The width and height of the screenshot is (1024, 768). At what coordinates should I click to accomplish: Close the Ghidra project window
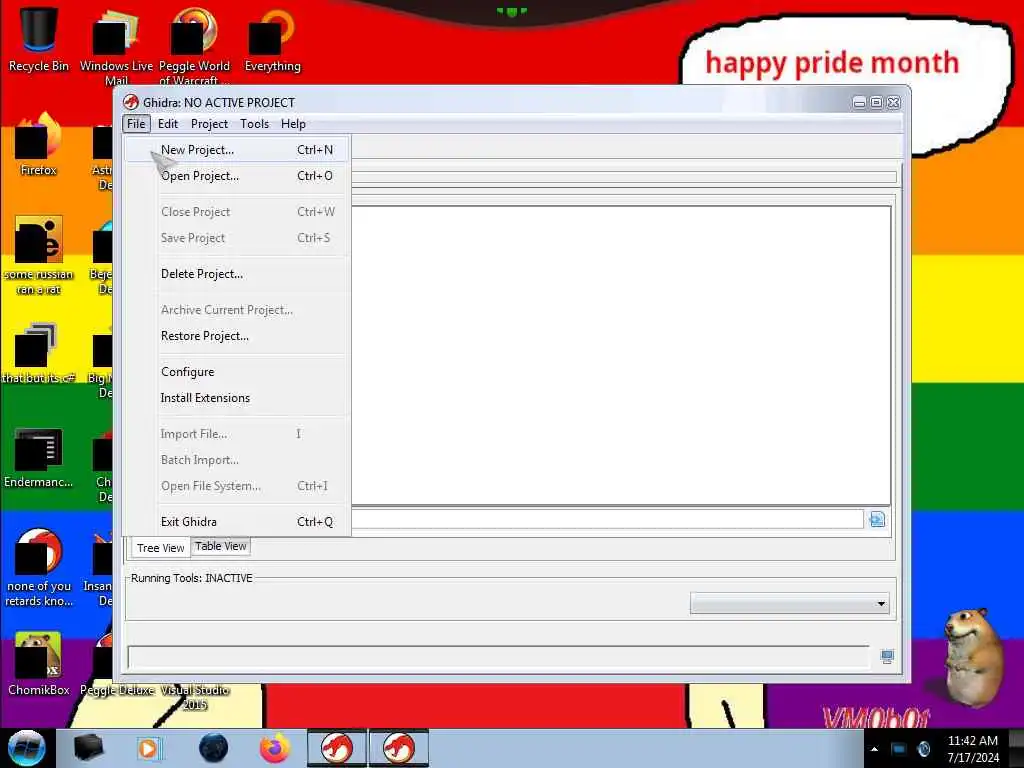pyautogui.click(x=893, y=103)
